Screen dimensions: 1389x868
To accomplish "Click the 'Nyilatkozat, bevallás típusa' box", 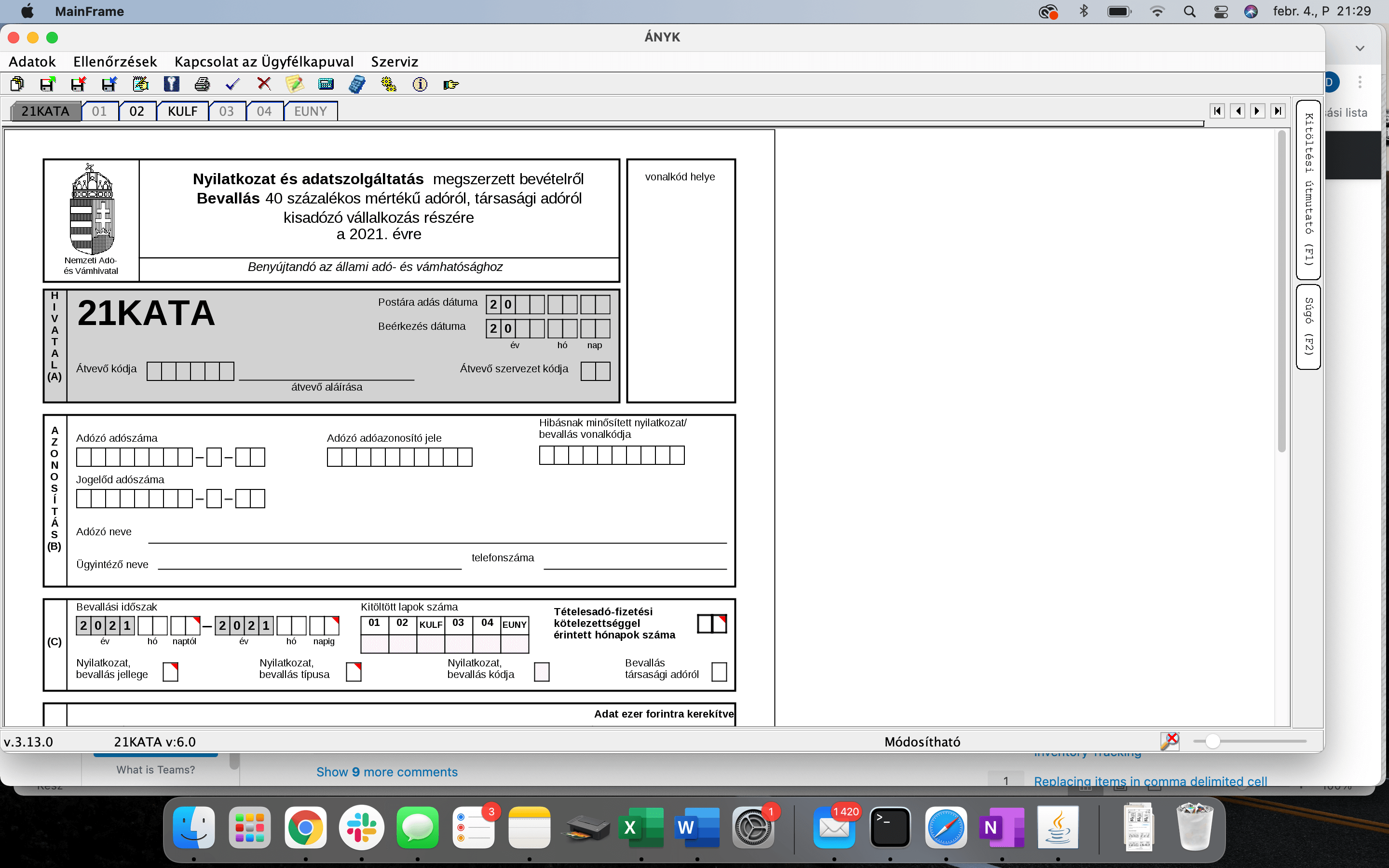I will click(354, 671).
